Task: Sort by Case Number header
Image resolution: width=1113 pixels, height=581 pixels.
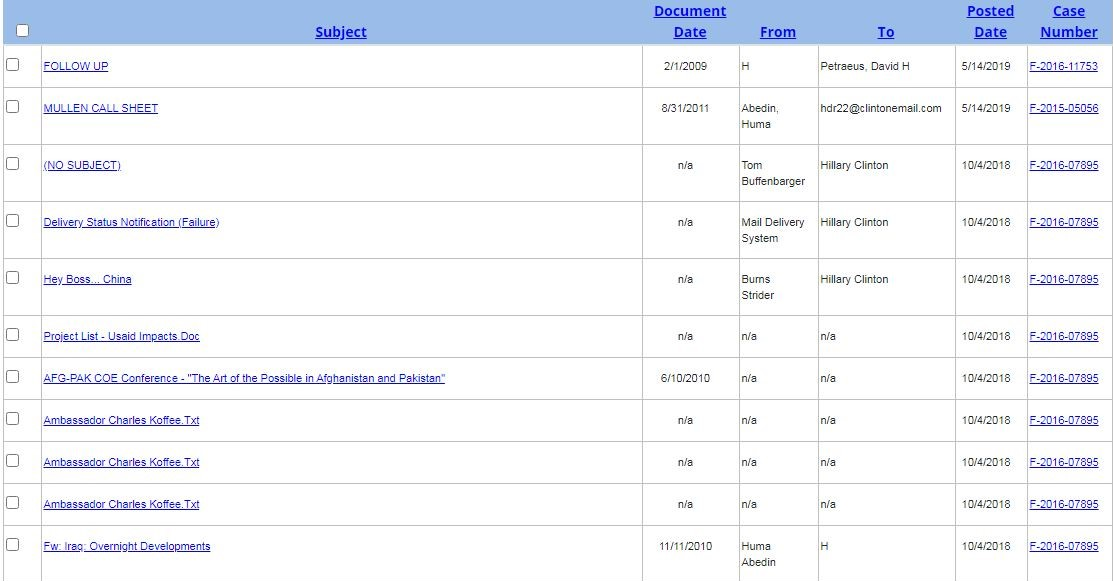Action: [1069, 21]
